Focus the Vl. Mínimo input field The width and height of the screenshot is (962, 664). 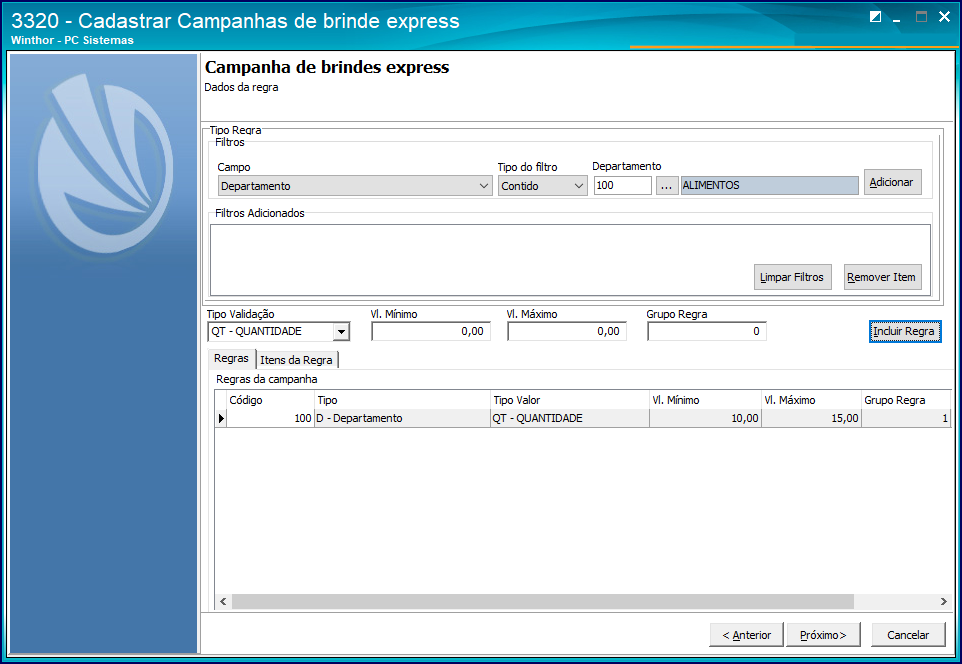(x=431, y=331)
